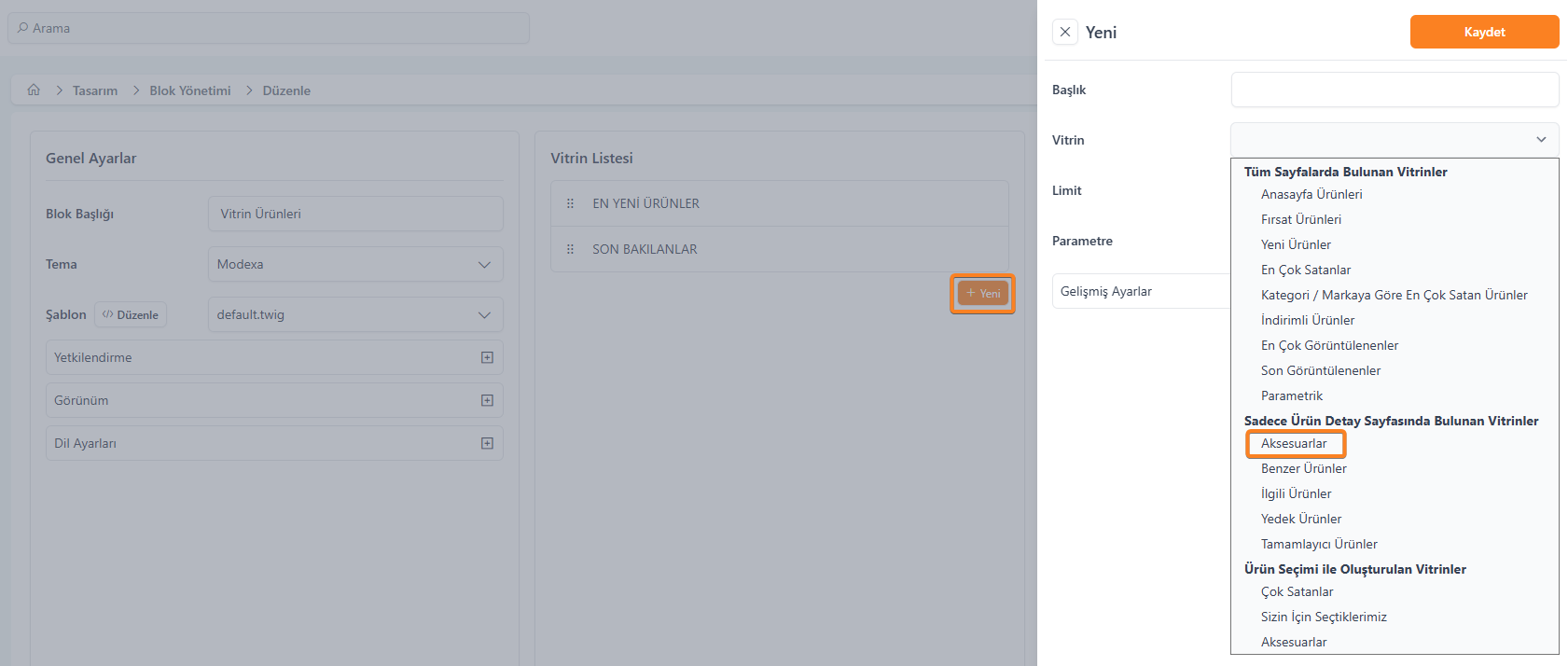The image size is (1568, 666).
Task: Focus the Arama search box
Action: pyautogui.click(x=269, y=28)
